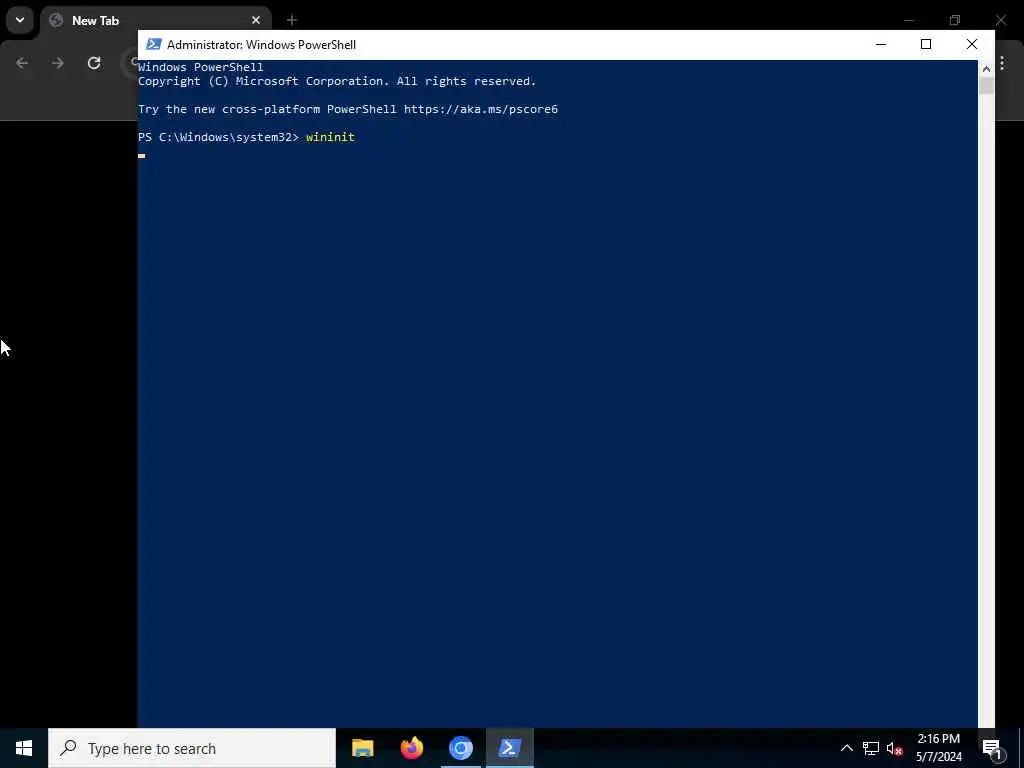1024x768 pixels.
Task: Select the PowerShell taskbar icon
Action: 509,748
